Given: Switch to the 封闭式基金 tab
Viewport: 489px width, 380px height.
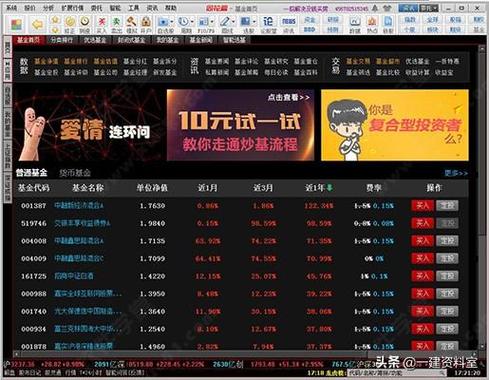Looking at the screenshot, I should [x=131, y=40].
